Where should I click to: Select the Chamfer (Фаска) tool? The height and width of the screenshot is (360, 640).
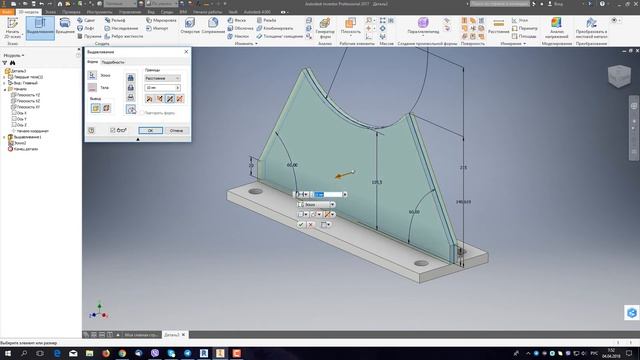point(238,20)
